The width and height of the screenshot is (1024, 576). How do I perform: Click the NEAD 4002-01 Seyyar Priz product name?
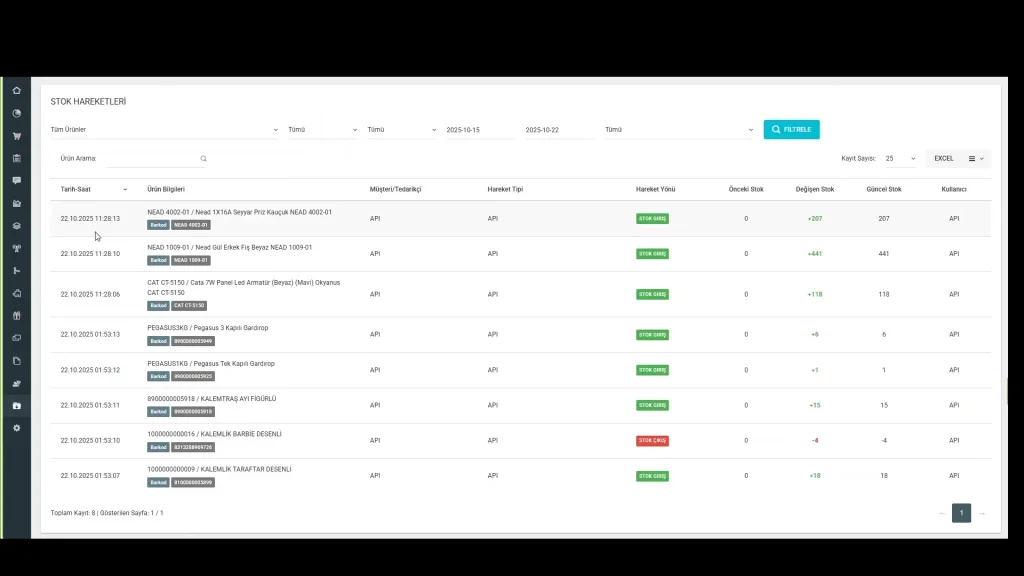pyautogui.click(x=240, y=212)
